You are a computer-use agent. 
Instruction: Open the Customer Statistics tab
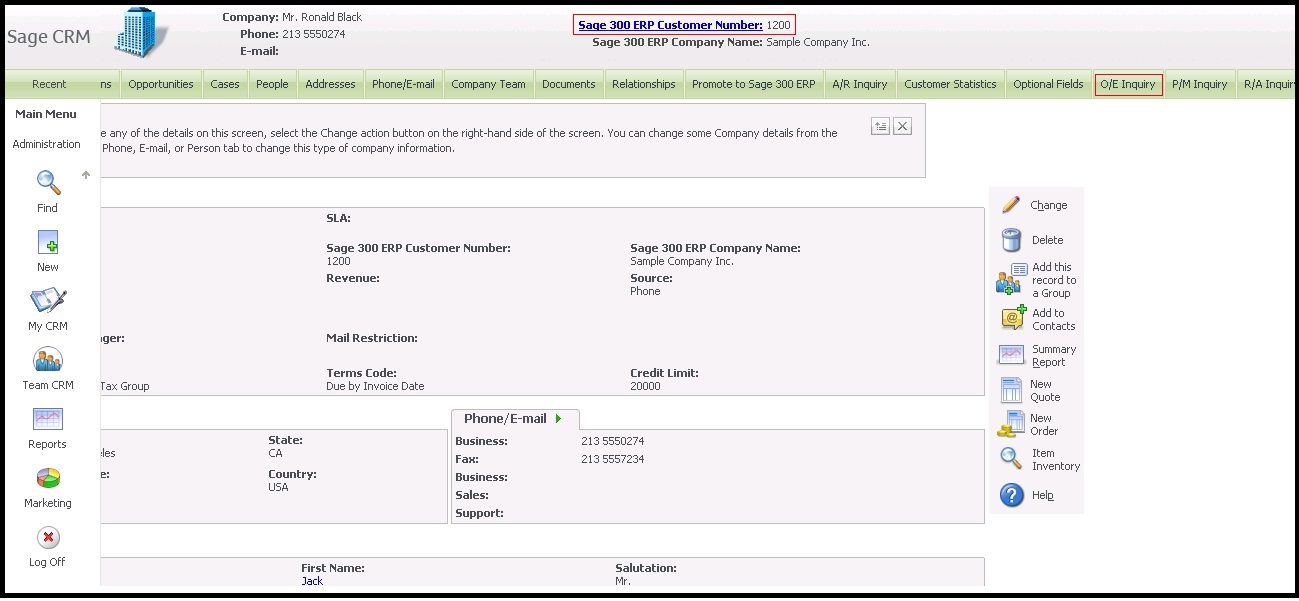pyautogui.click(x=950, y=84)
